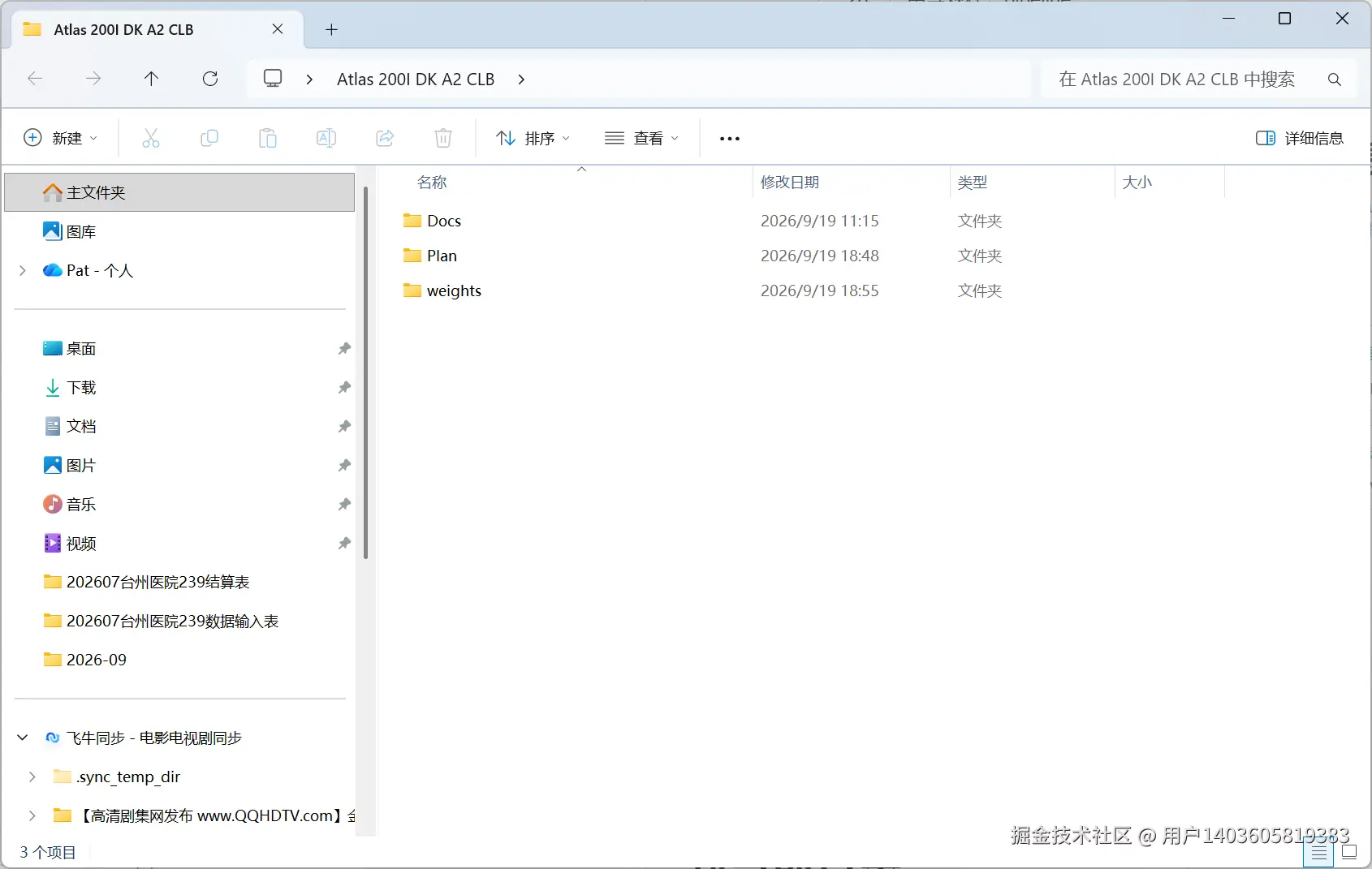Expand the Pat - 个人 OneDrive node
This screenshot has height=869, width=1372.
coord(23,270)
